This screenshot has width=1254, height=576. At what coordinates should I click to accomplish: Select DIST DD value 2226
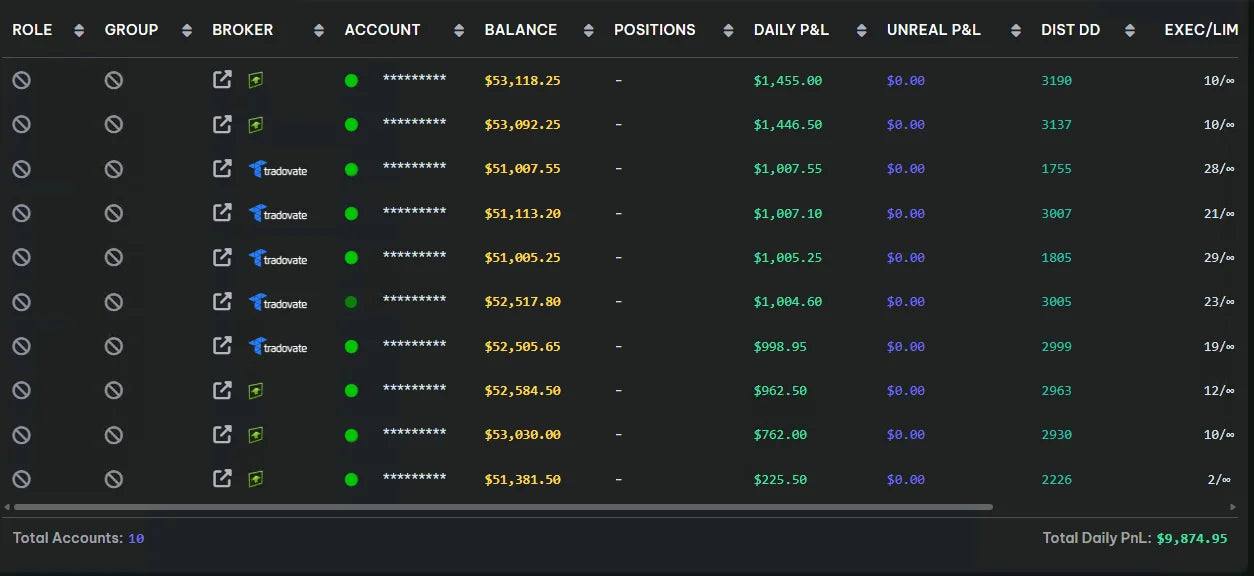point(1056,479)
